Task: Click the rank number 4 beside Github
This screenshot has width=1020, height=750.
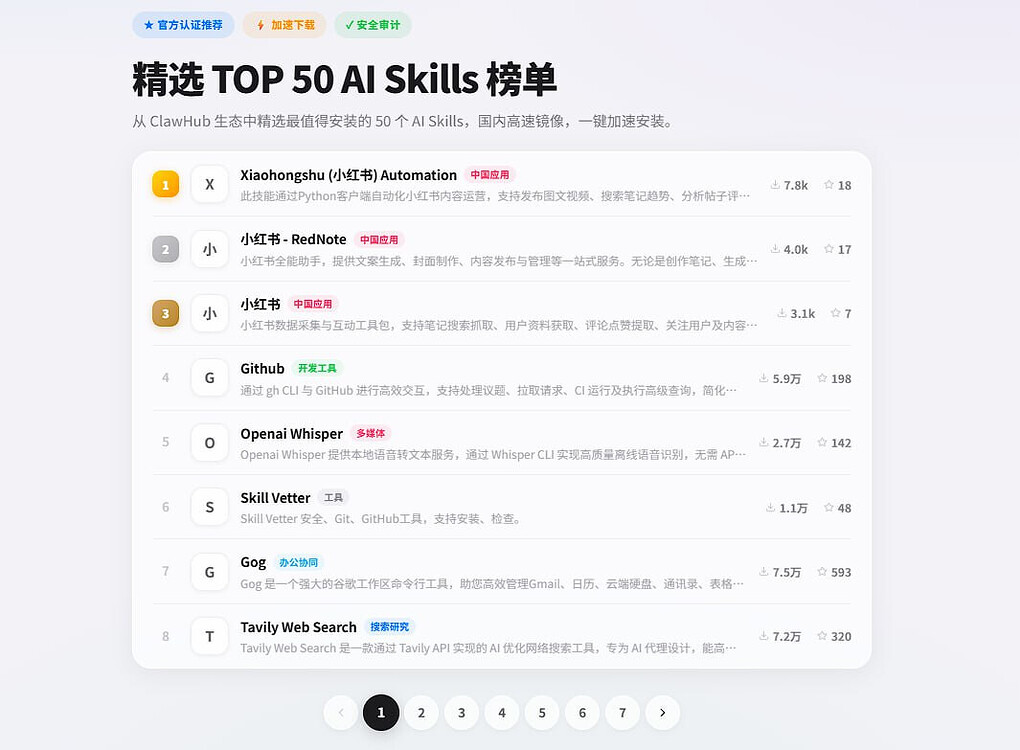Action: (x=165, y=378)
